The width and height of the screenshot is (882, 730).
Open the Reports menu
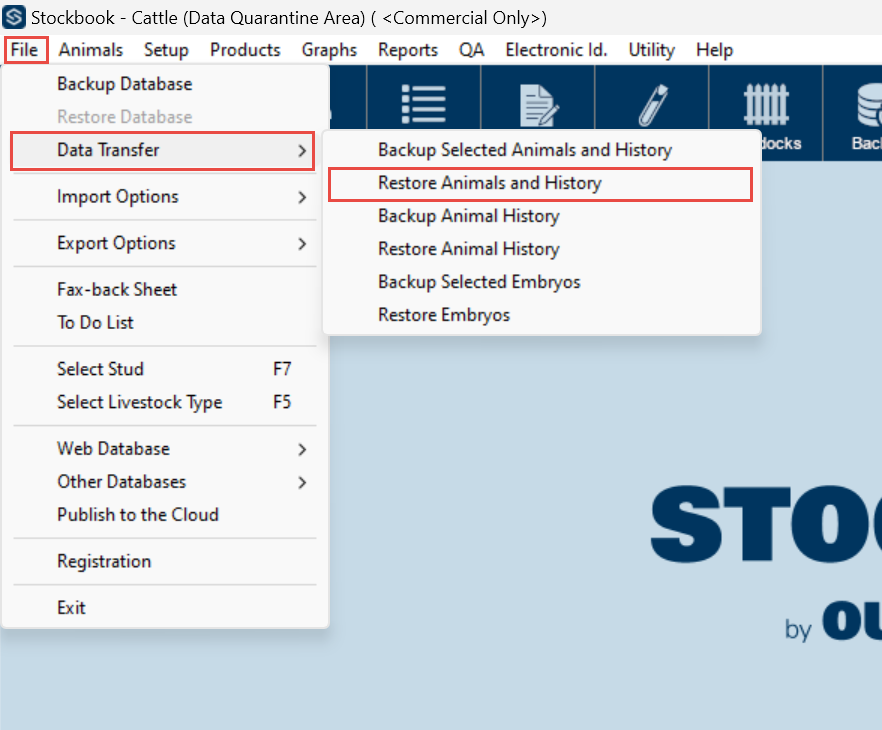(408, 50)
